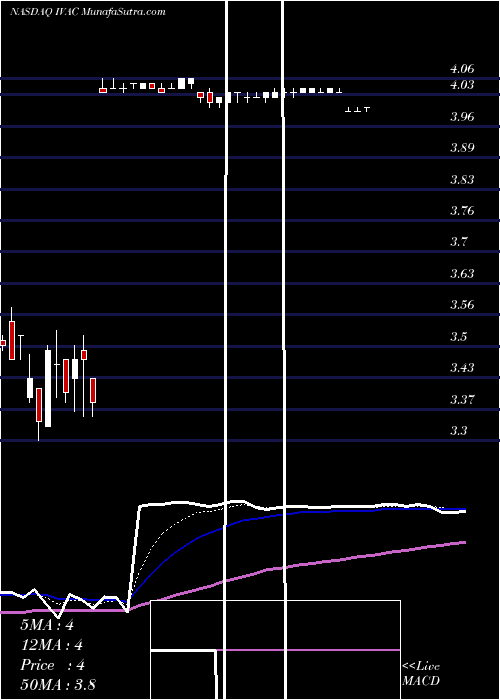Screen dimensions: 500x700
Task: Click the Price : 4 legend entry
Action: [x=53, y=665]
